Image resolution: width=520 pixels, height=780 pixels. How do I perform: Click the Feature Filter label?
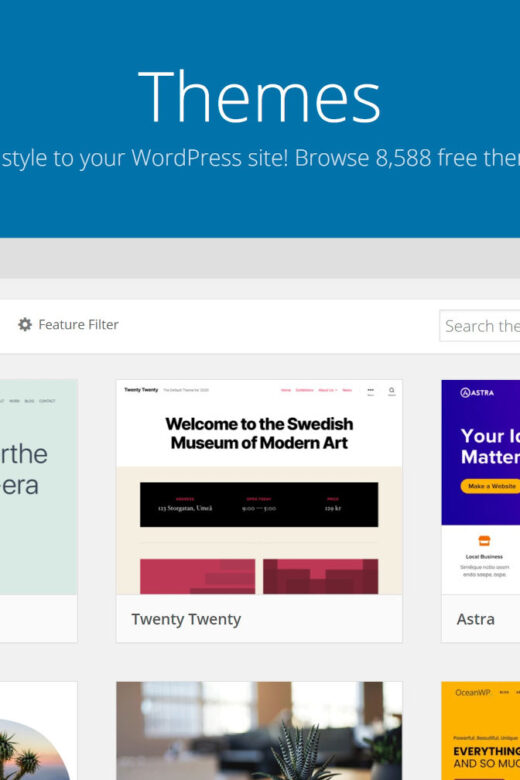[78, 324]
